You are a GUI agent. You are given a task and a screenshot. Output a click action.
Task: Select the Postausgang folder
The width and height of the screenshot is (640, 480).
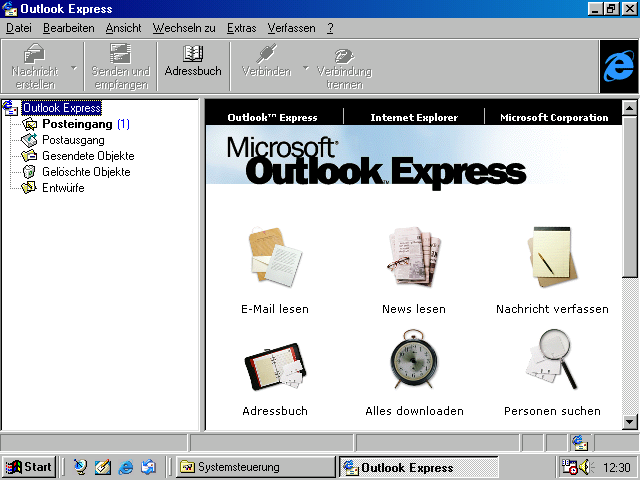pos(73,140)
